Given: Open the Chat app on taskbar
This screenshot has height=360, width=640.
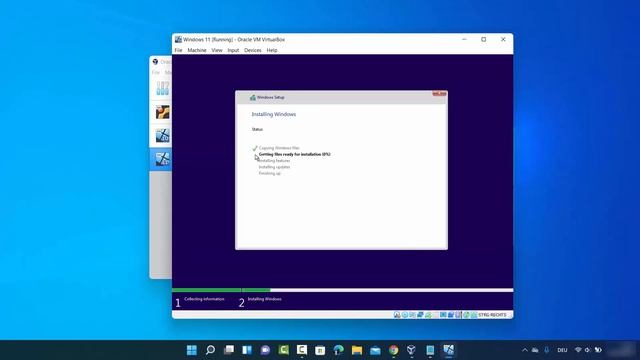Looking at the screenshot, I should click(265, 350).
